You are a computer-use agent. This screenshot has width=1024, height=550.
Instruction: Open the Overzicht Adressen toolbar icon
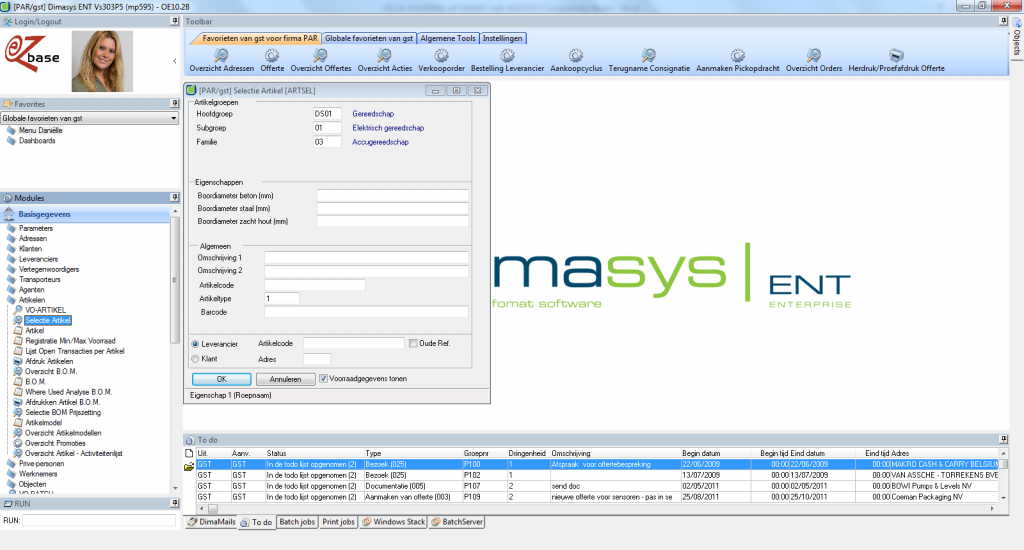[x=221, y=56]
